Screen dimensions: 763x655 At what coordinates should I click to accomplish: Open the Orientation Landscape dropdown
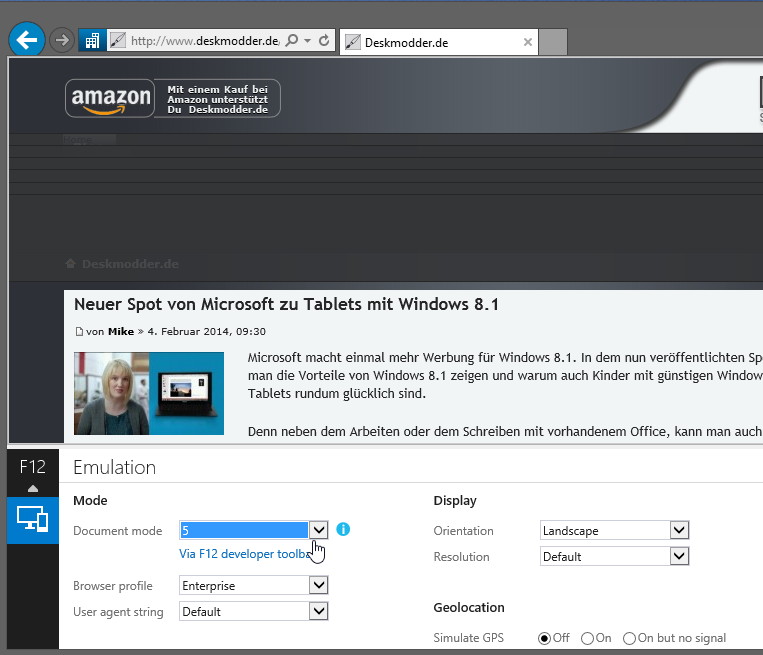pos(615,530)
